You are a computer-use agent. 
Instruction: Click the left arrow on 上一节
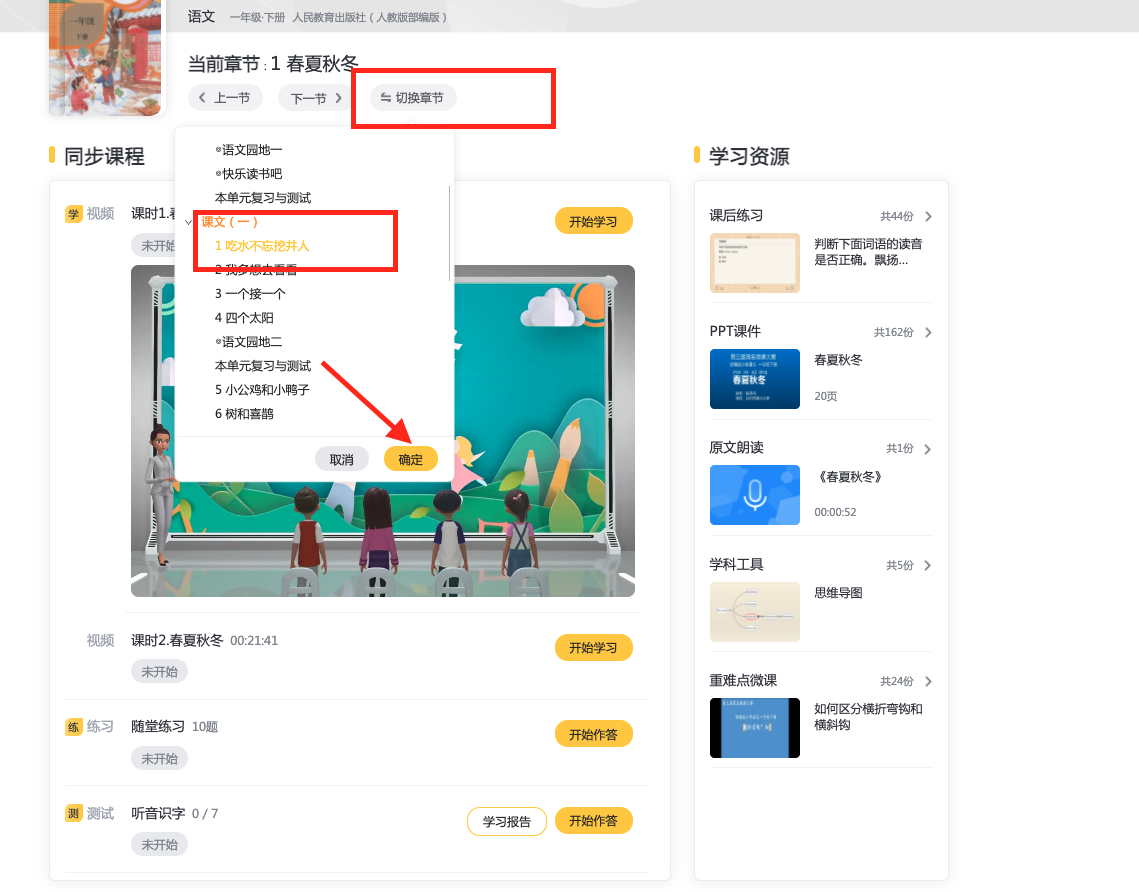[202, 98]
